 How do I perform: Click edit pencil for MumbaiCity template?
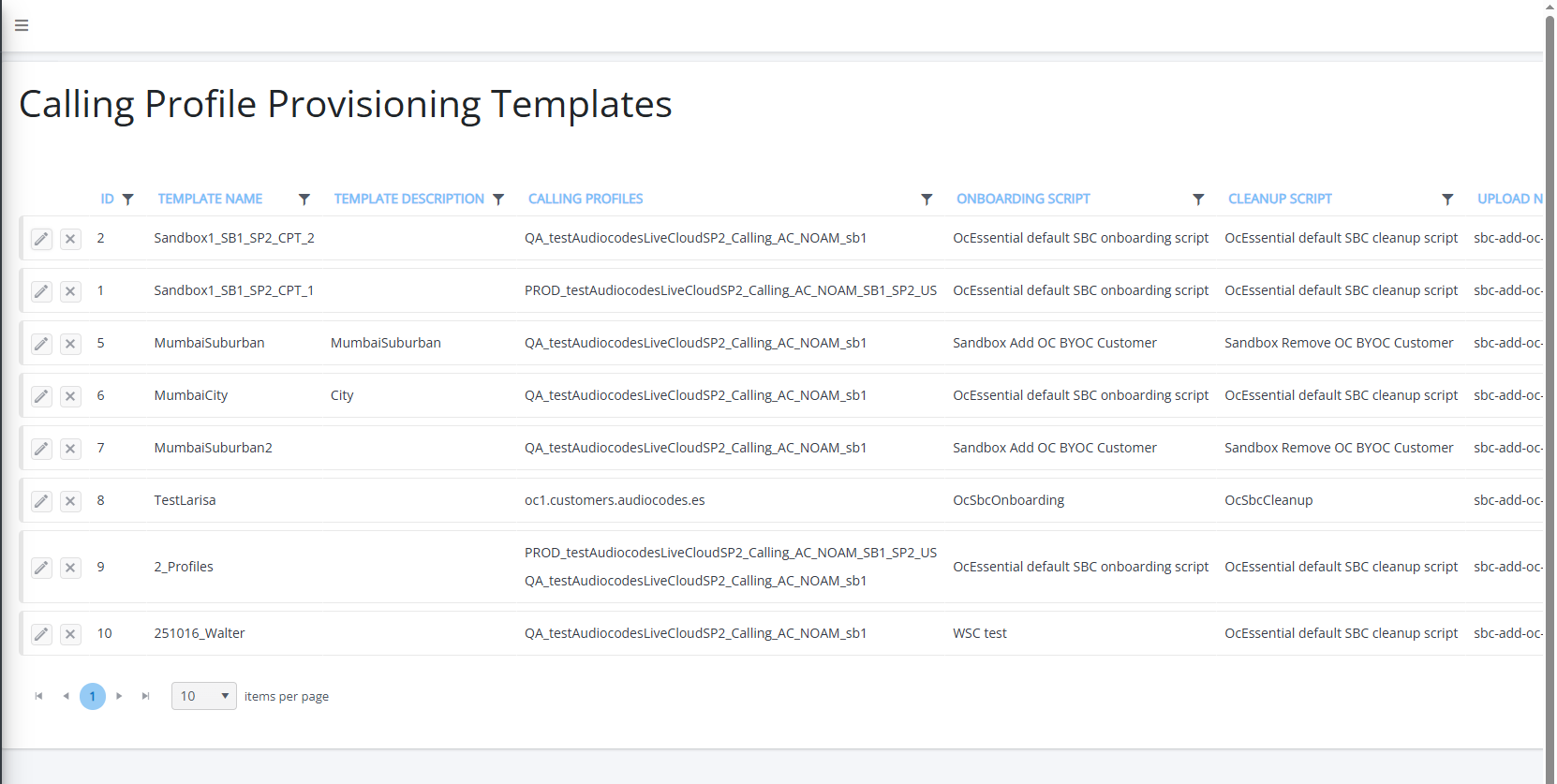coord(41,396)
